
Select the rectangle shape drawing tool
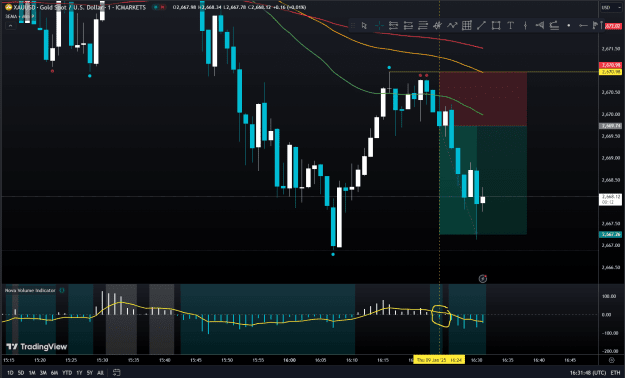coord(496,26)
